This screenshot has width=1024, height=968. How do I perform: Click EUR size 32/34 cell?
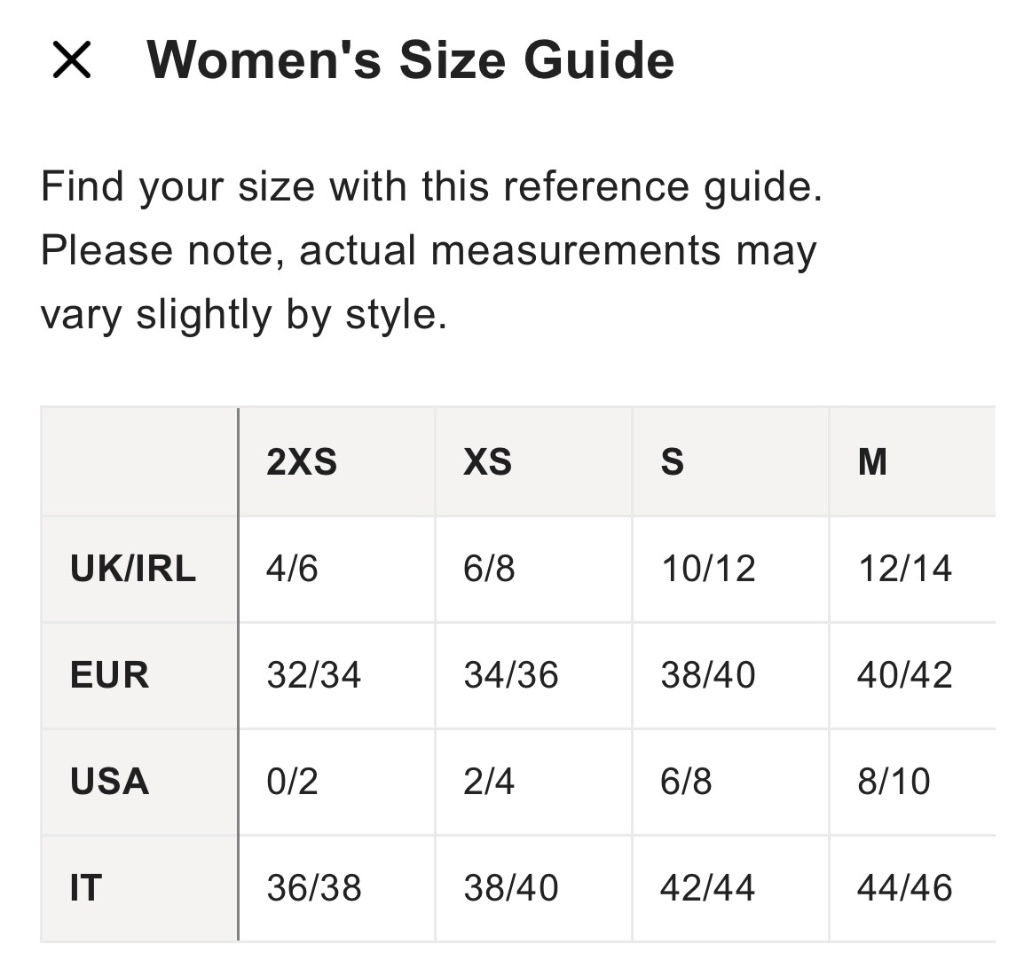click(314, 675)
